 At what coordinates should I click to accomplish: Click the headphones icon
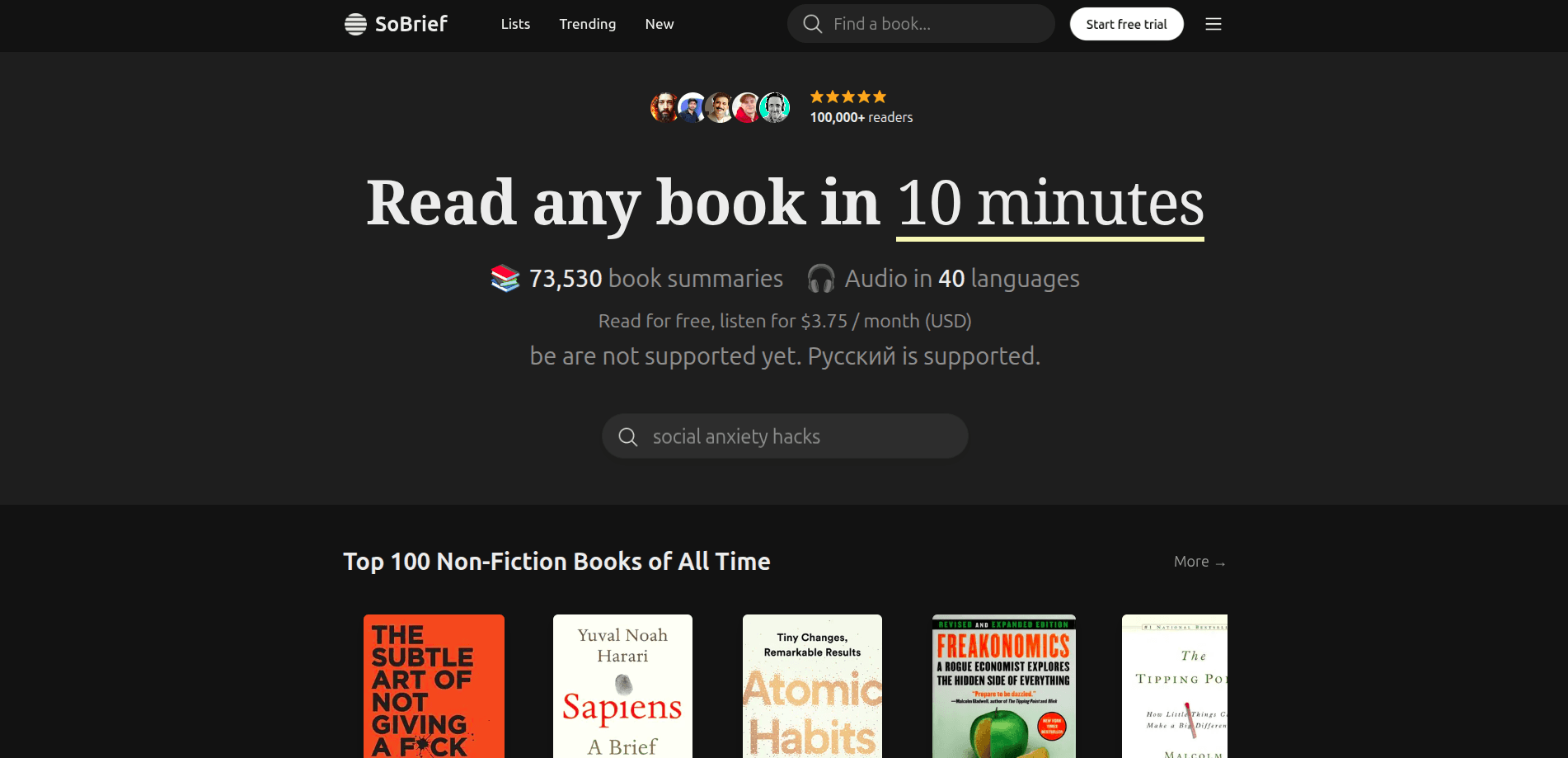tap(821, 278)
